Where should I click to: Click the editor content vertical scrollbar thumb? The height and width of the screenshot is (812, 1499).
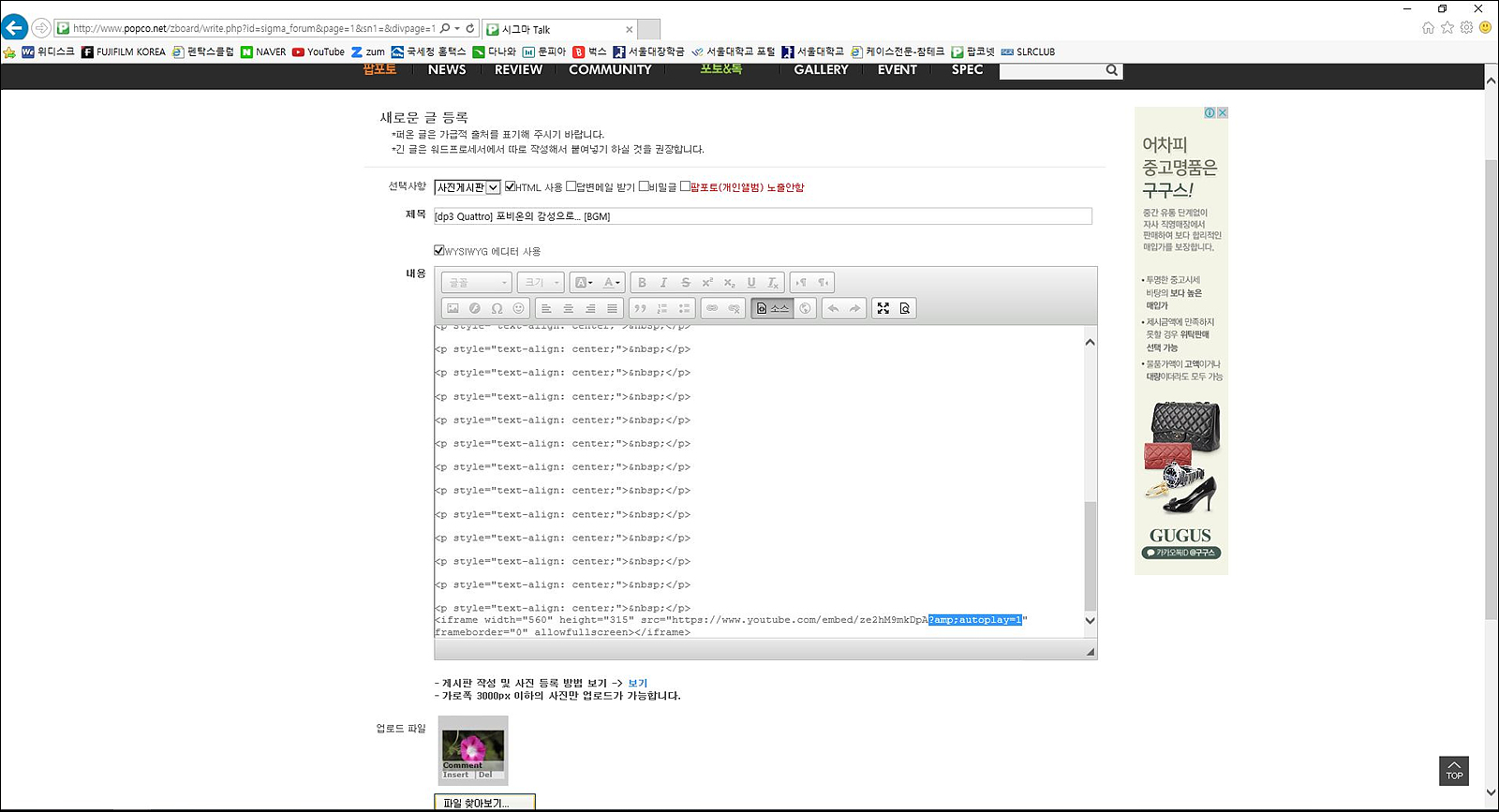(1090, 556)
